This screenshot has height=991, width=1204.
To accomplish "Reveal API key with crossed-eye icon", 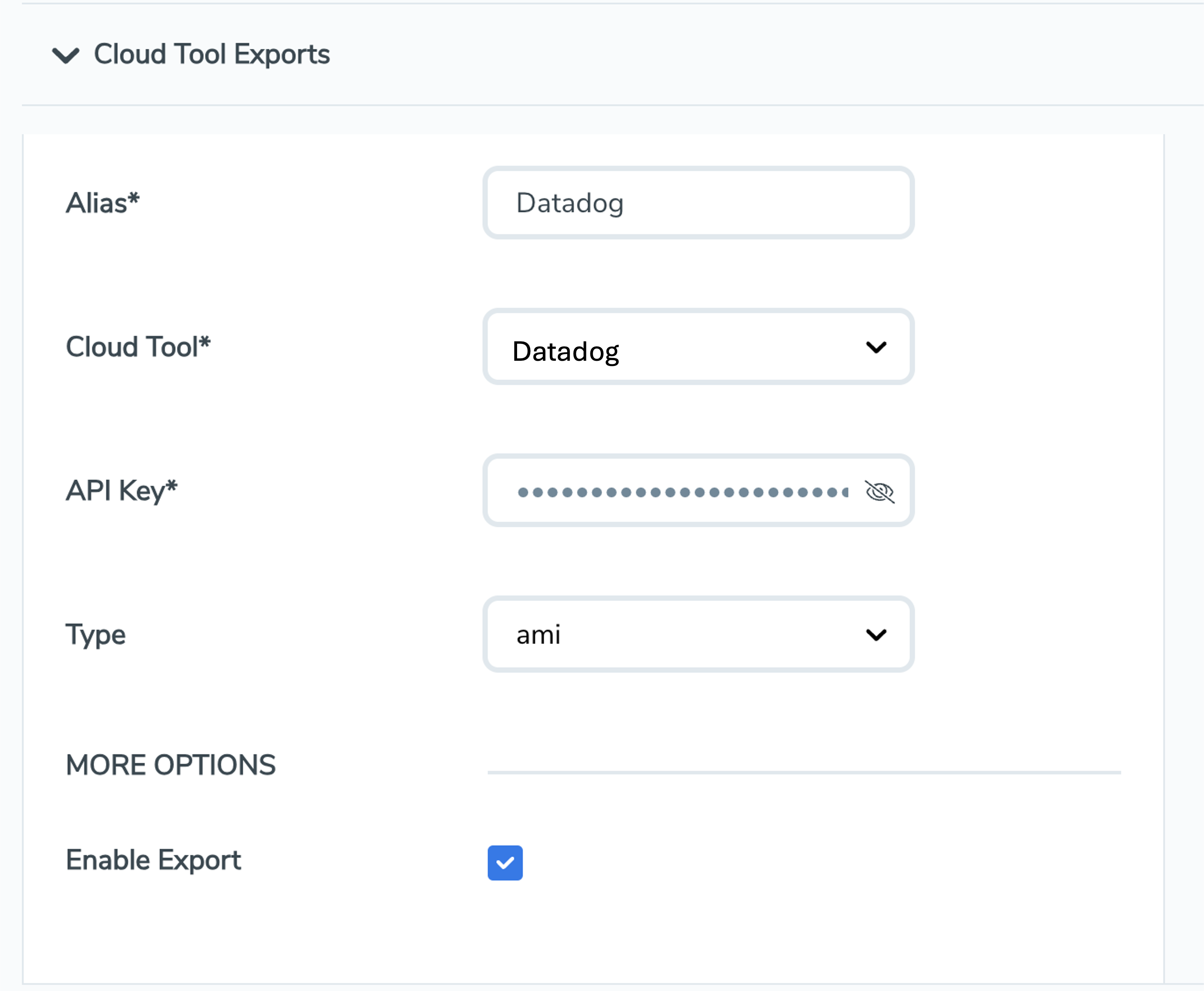I will click(x=879, y=492).
